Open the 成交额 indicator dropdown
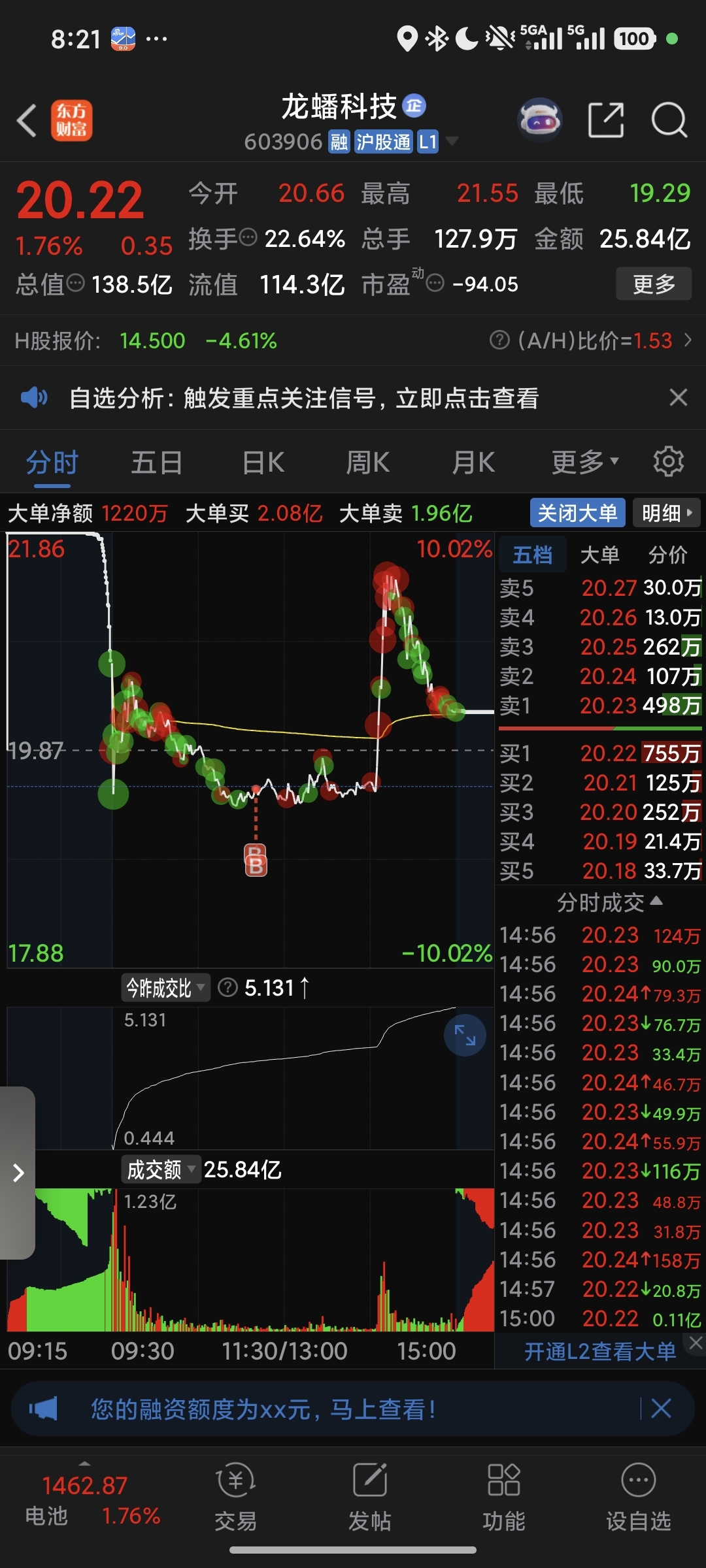 160,1169
